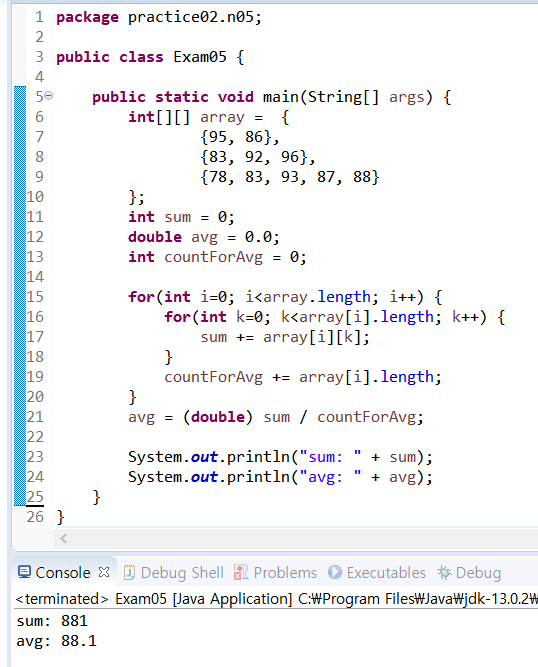Screen dimensions: 538x667
Task: Click the Executables play icon
Action: pyautogui.click(x=335, y=572)
